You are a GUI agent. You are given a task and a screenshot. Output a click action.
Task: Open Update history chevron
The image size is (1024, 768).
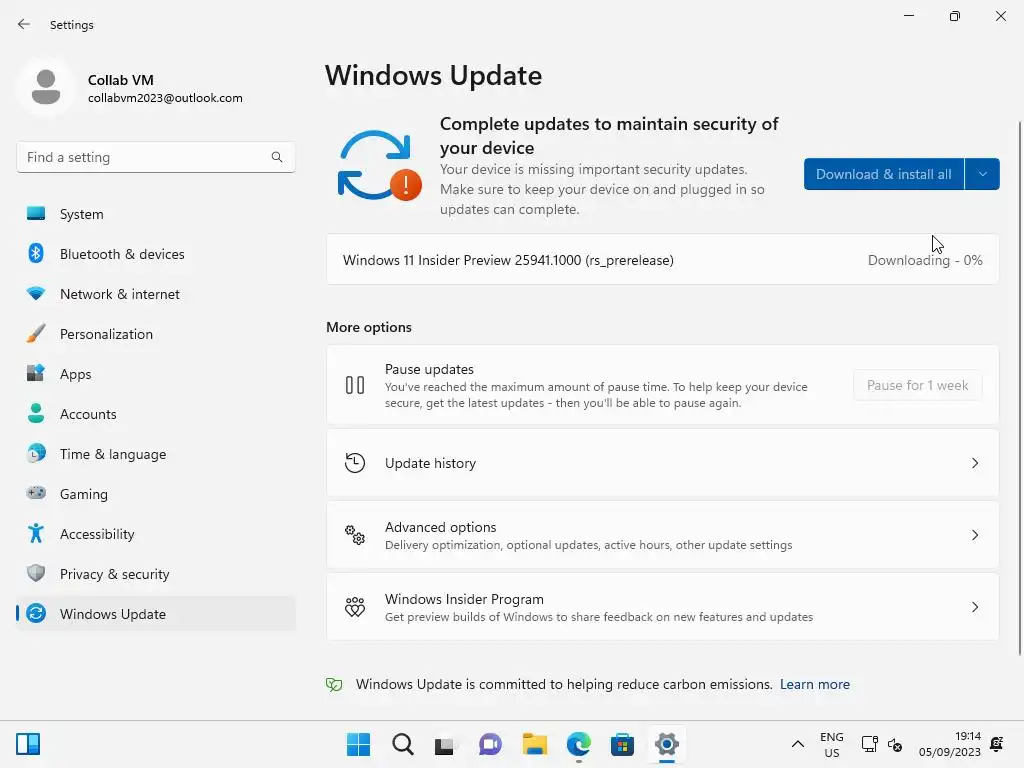coord(974,463)
